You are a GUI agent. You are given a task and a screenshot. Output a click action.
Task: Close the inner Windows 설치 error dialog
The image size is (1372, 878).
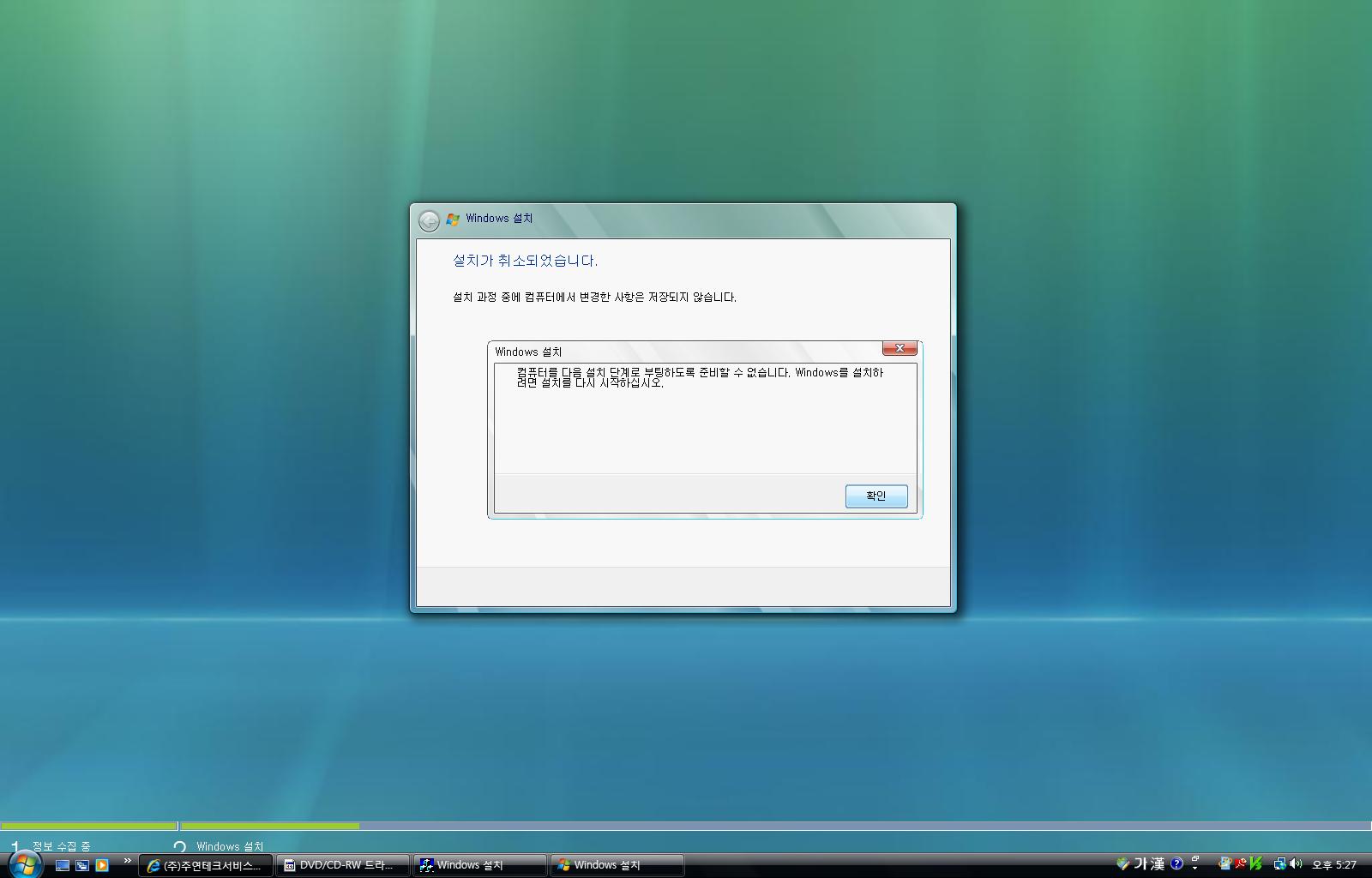[900, 348]
